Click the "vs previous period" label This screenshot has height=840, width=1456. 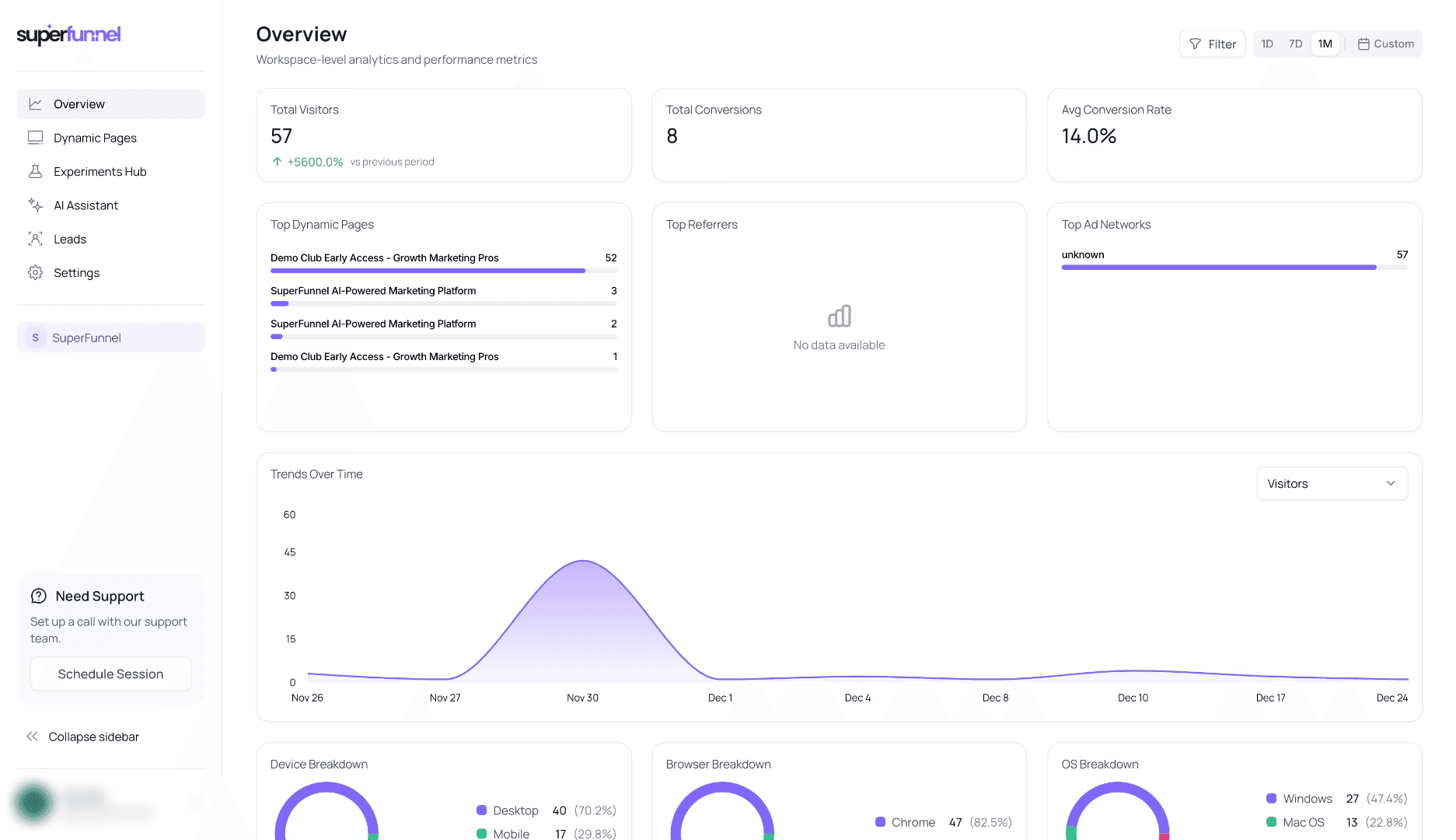click(393, 162)
